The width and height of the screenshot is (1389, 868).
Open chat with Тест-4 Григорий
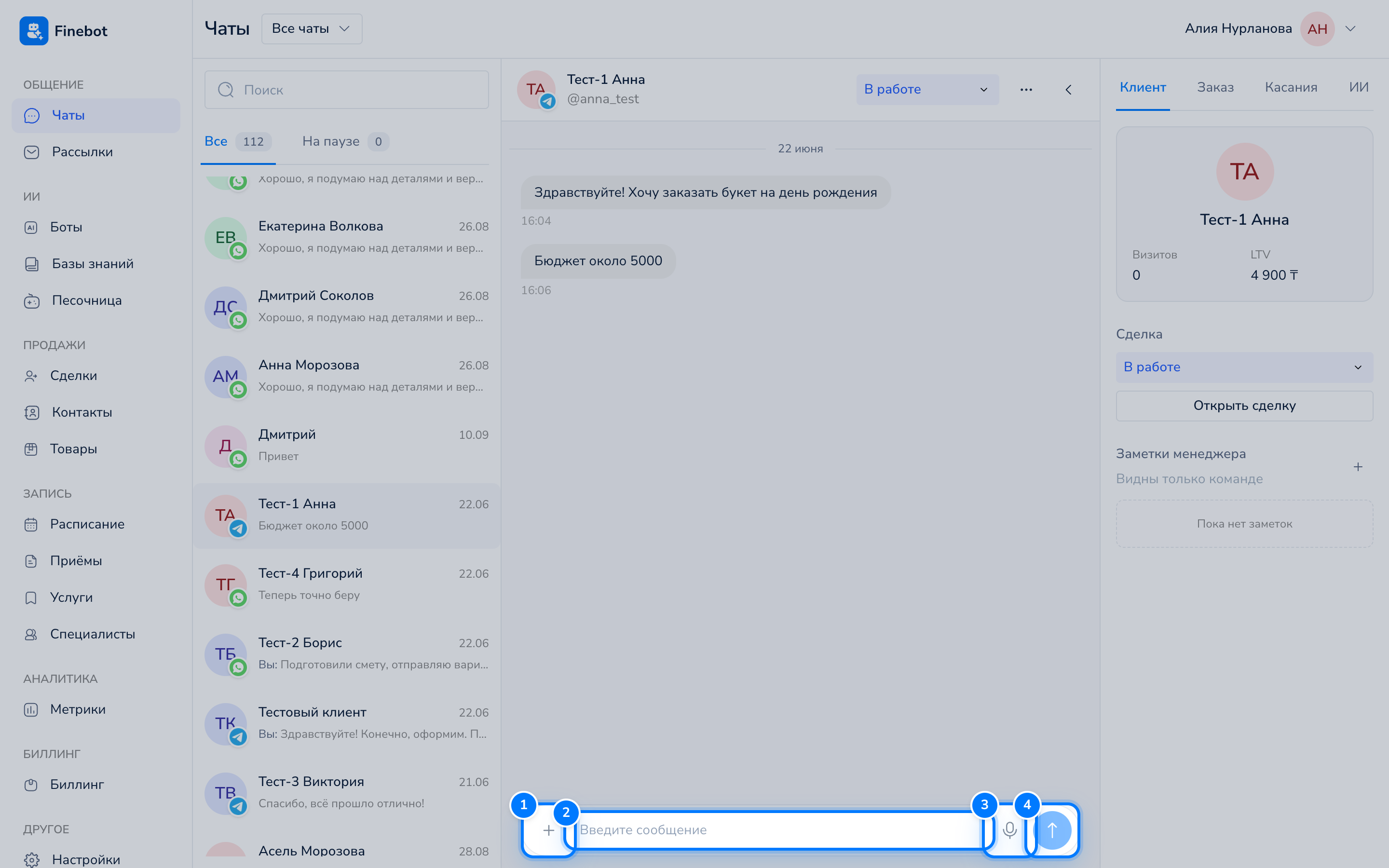(x=347, y=585)
